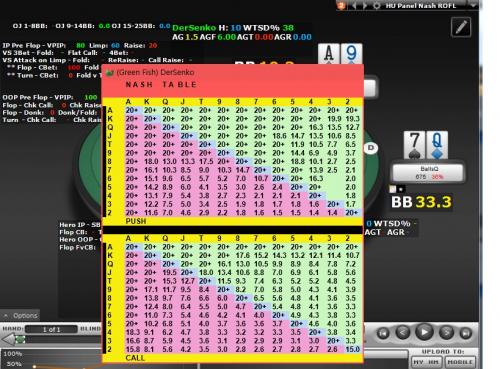Click the green hand marker on timeline

pyautogui.click(x=20, y=340)
